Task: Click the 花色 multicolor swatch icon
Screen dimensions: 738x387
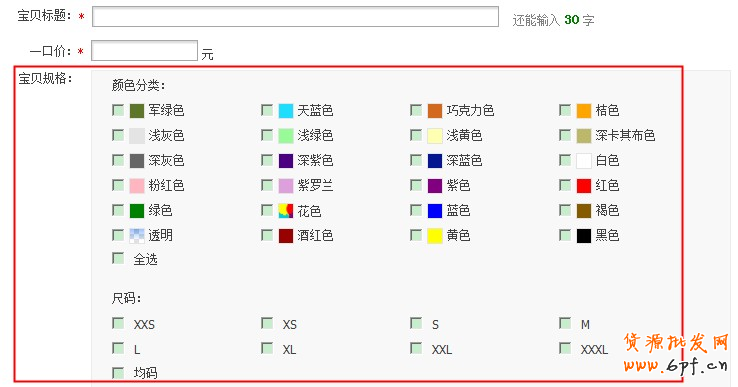Action: (286, 210)
